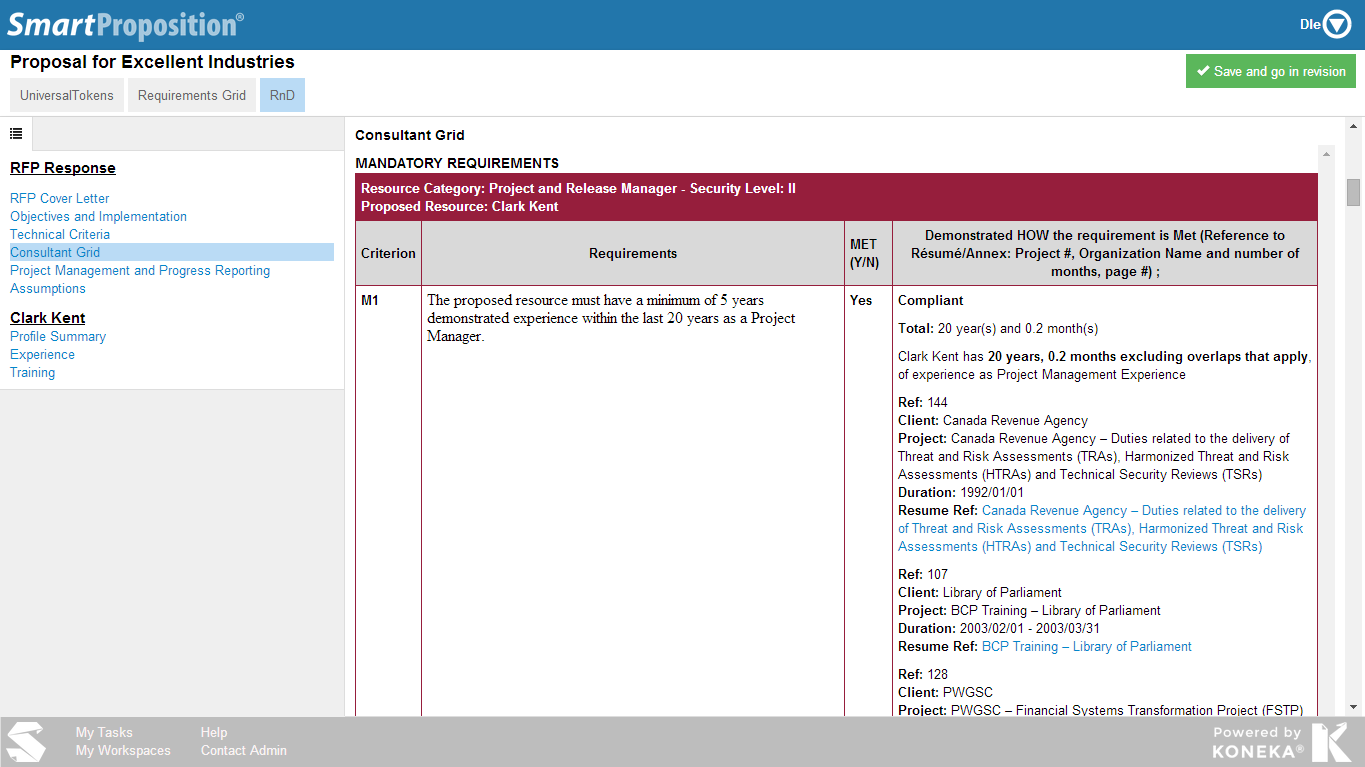1365x767 pixels.
Task: Open the Help link in footer
Action: coord(214,733)
